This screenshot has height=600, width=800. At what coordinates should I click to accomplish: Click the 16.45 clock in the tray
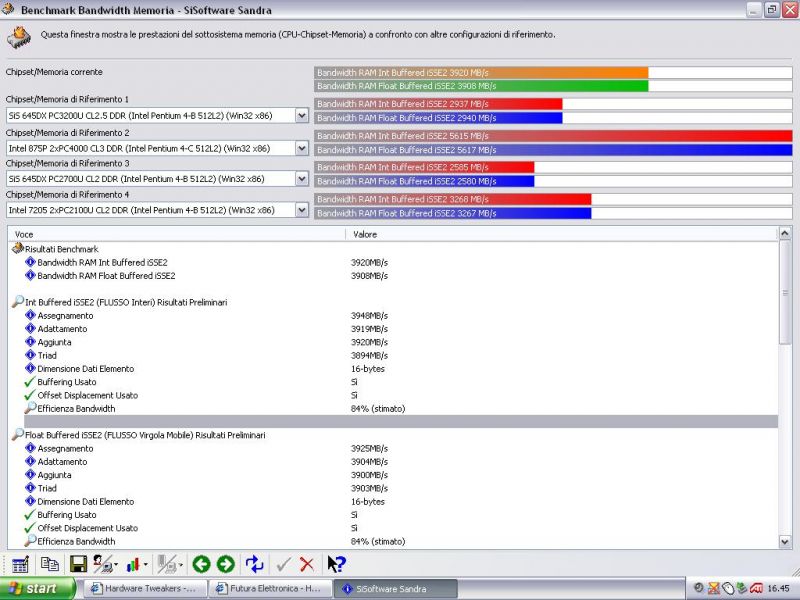click(x=778, y=588)
